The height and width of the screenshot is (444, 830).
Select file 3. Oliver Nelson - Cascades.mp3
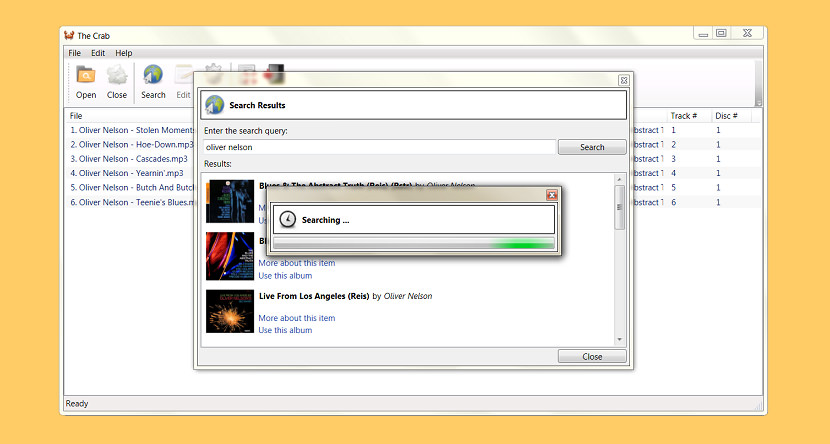(x=129, y=159)
